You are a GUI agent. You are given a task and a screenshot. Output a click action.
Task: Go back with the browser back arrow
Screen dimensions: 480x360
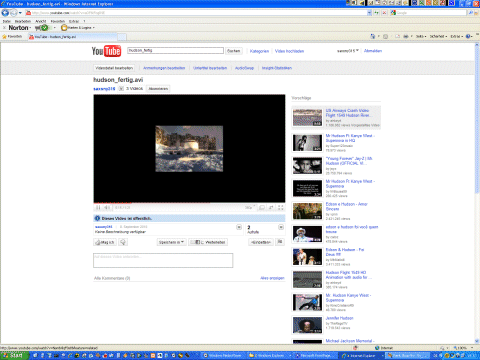pyautogui.click(x=5, y=13)
